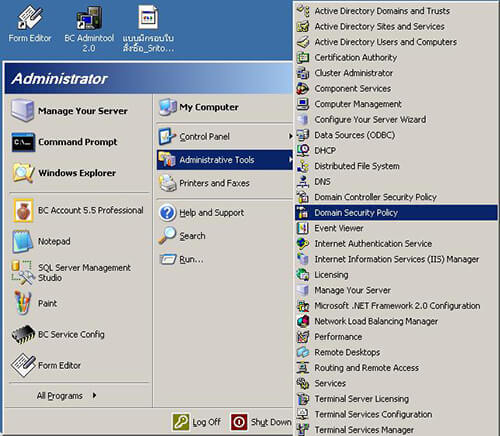This screenshot has height=436, width=500.
Task: Click the Printers and Faxes icon
Action: (168, 183)
